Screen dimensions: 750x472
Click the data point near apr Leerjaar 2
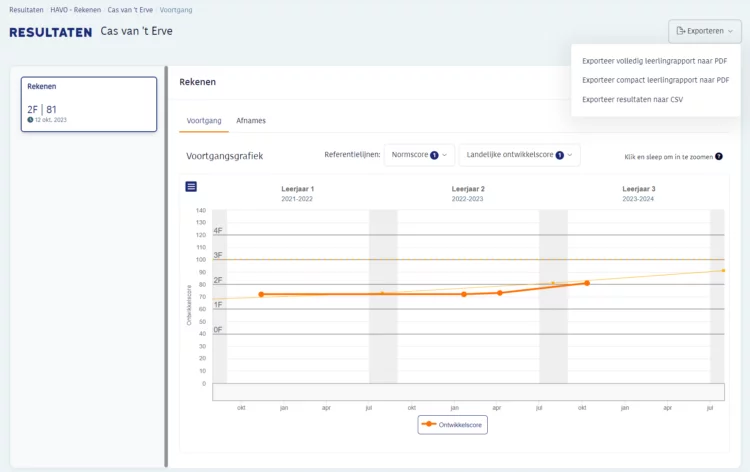coord(500,293)
